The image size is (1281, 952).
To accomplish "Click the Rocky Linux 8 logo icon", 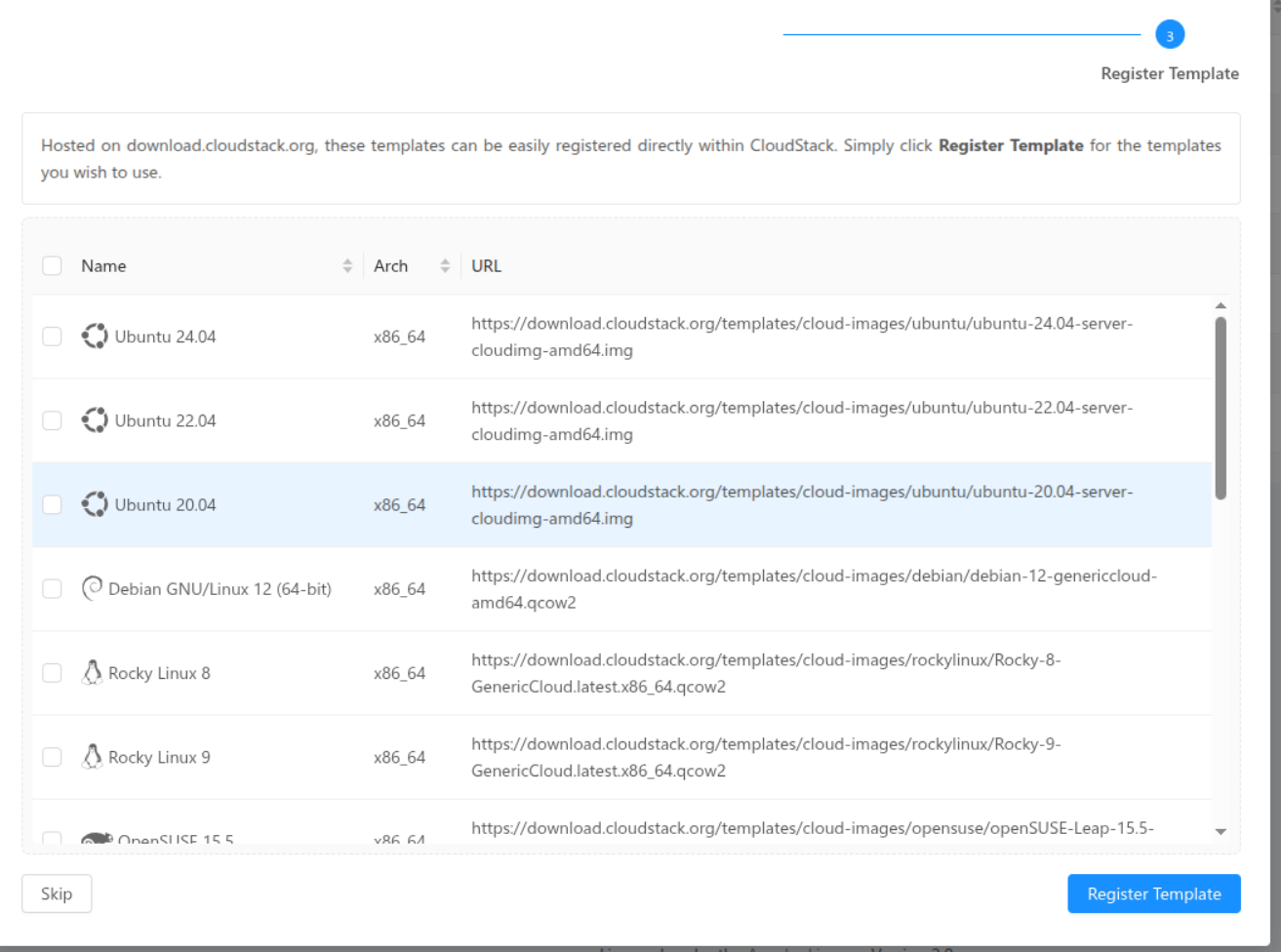I will pyautogui.click(x=91, y=672).
